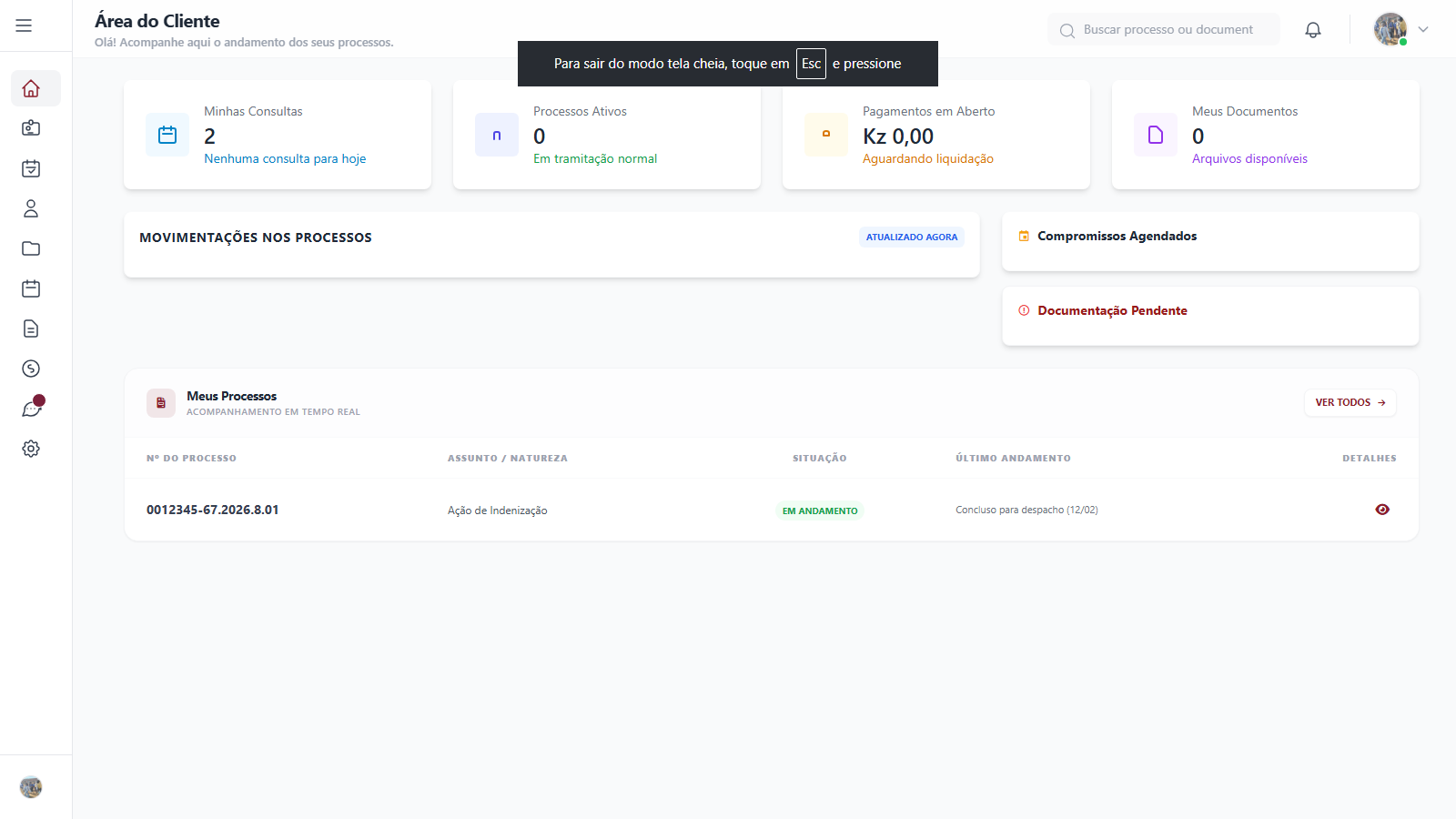Open the folder icon in sidebar
This screenshot has height=819, width=1456.
31,248
